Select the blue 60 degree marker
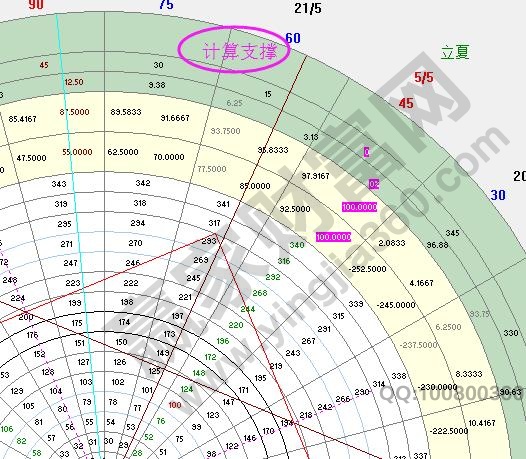The height and width of the screenshot is (459, 526). click(293, 38)
